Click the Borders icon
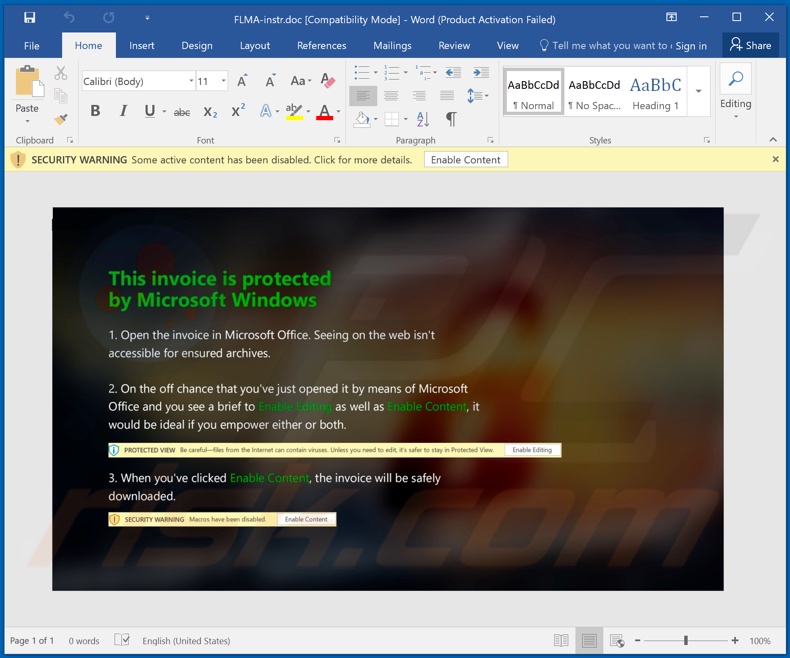This screenshot has width=790, height=658. 391,119
